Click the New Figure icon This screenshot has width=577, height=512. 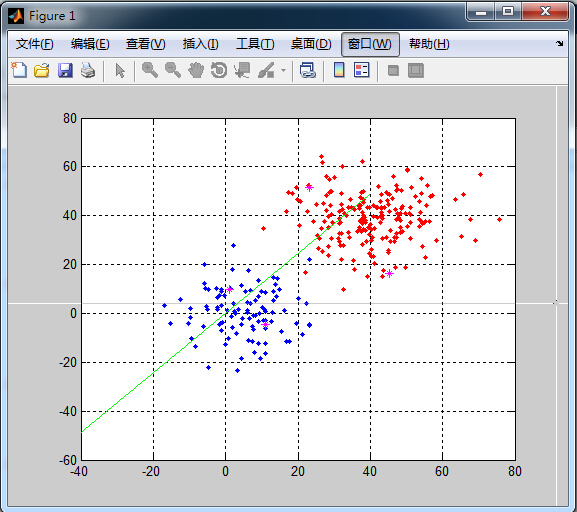[19, 70]
